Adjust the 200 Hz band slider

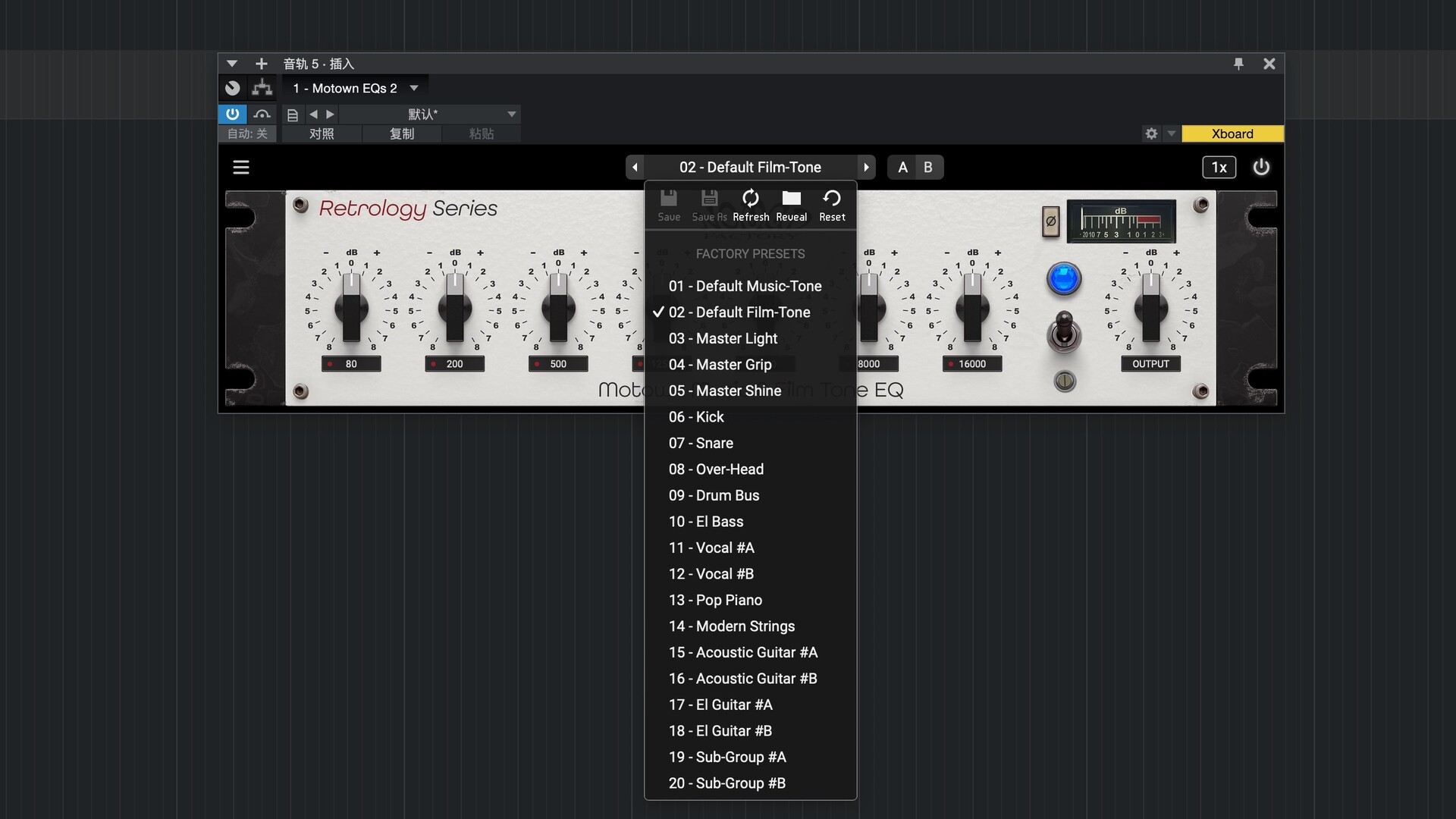pos(454,306)
